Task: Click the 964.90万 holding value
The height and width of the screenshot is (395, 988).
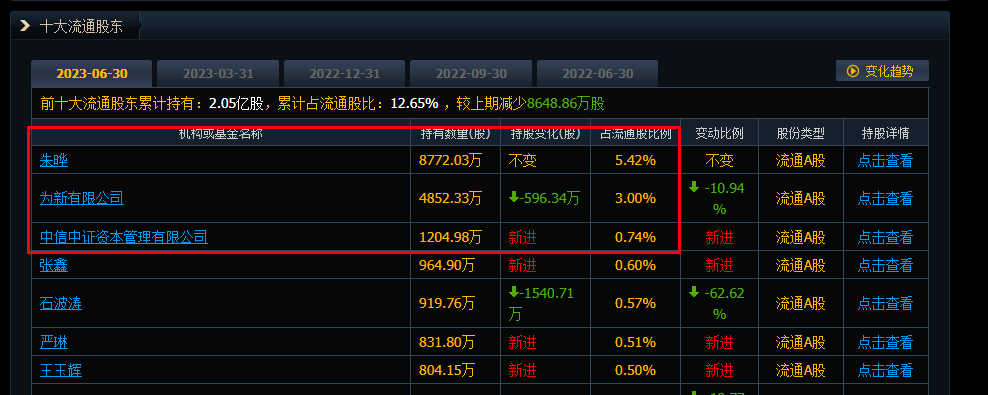Action: tap(447, 265)
